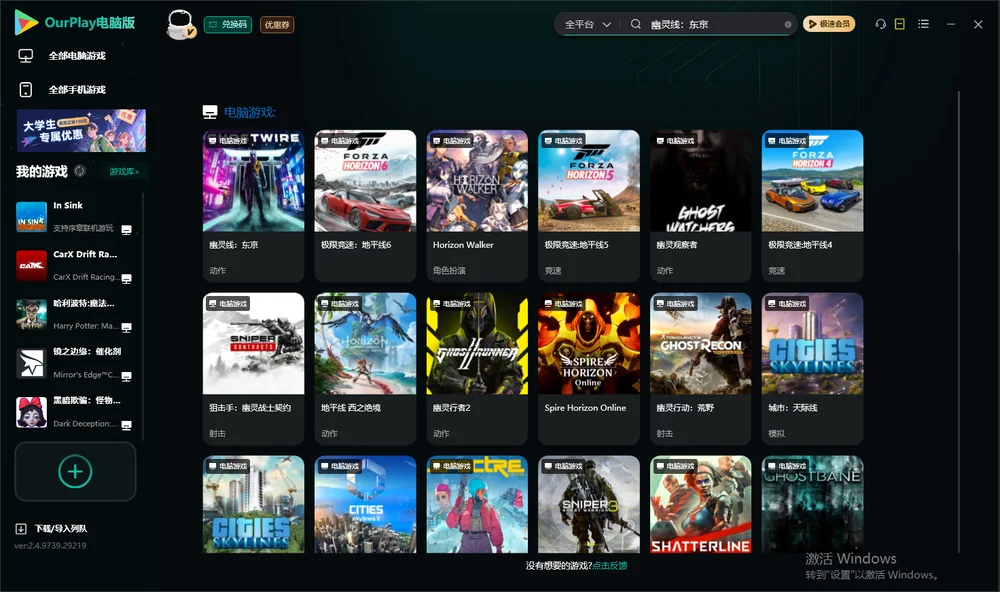Select 全部电脑游戏 in sidebar

coord(77,56)
